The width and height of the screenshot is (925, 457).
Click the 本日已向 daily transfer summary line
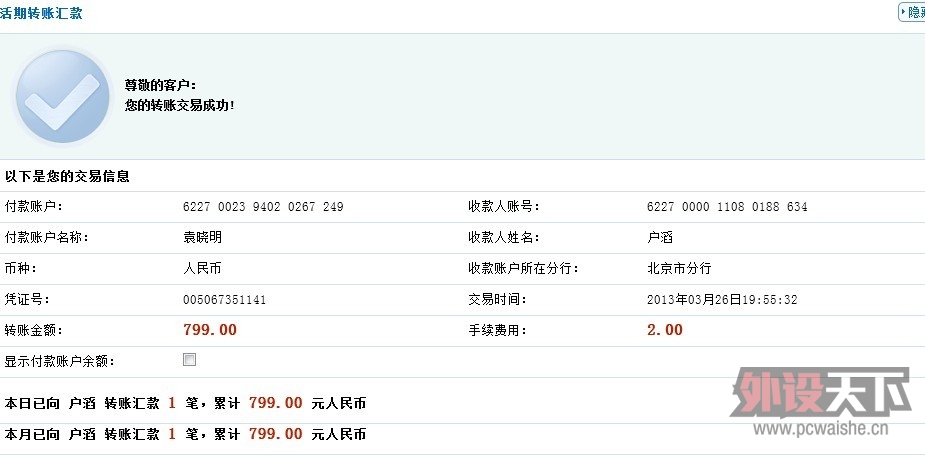185,404
